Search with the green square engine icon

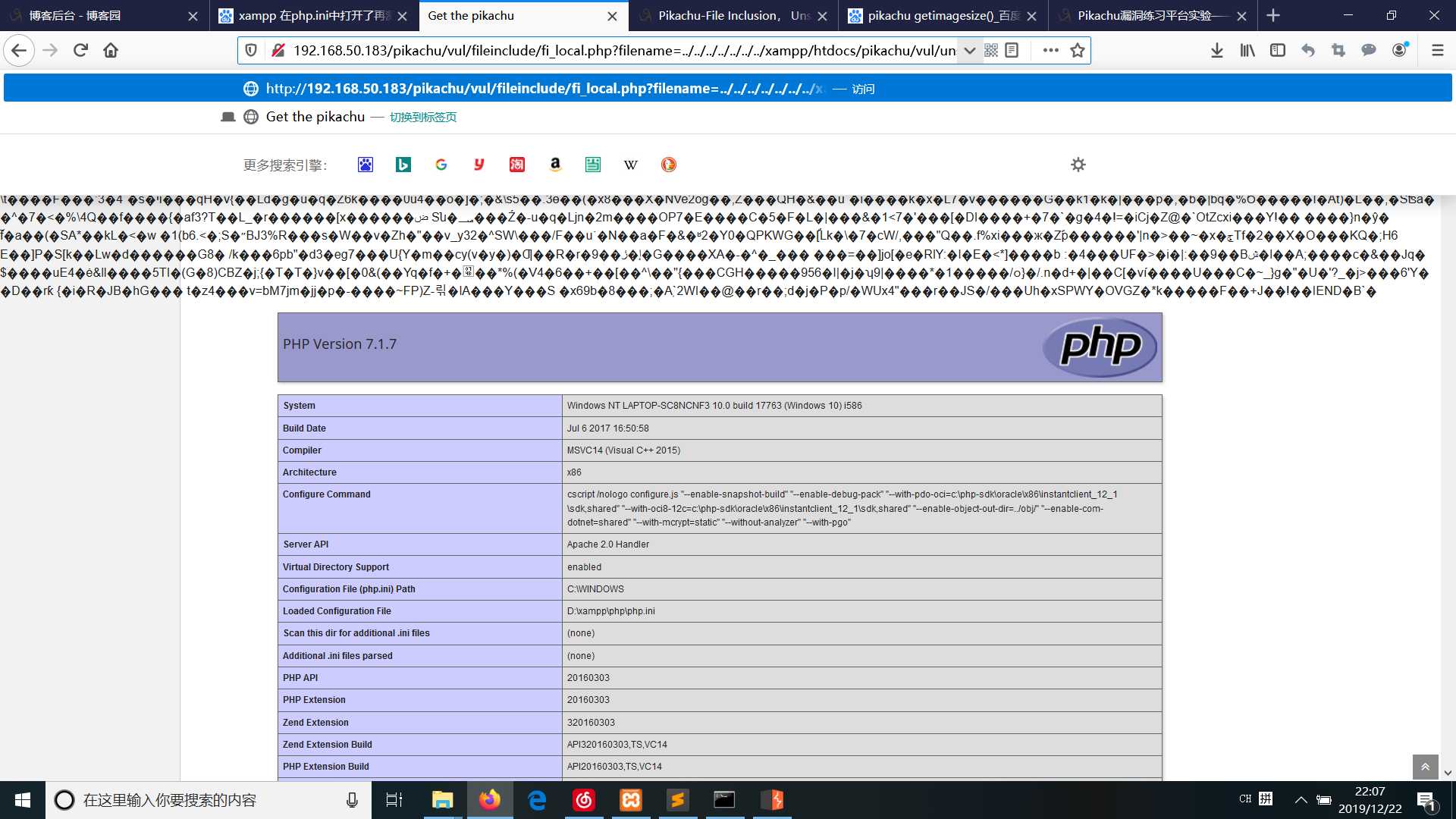(593, 165)
